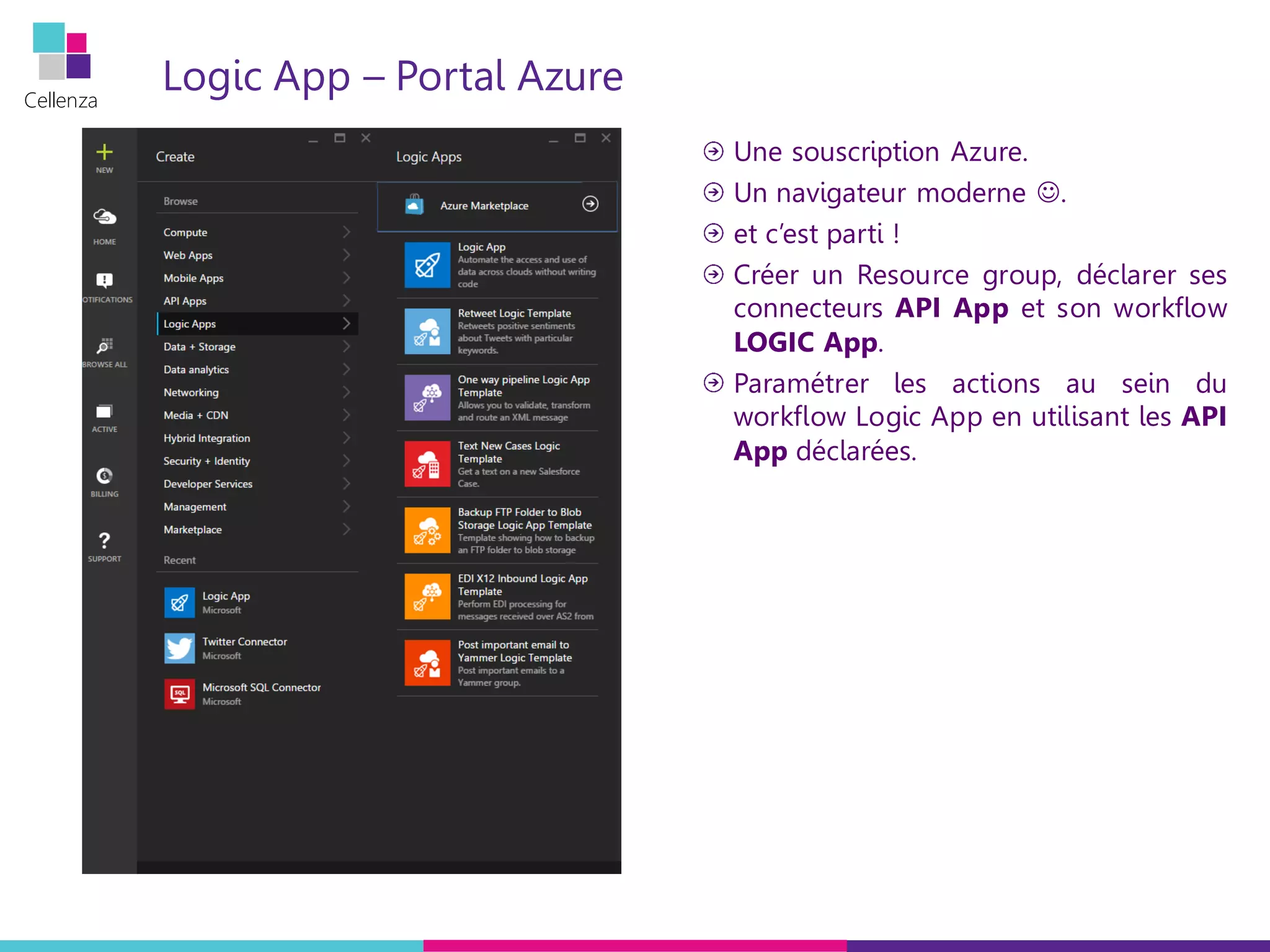Select the EDI X12 Inbound template icon
This screenshot has width=1270, height=952.
tap(427, 596)
